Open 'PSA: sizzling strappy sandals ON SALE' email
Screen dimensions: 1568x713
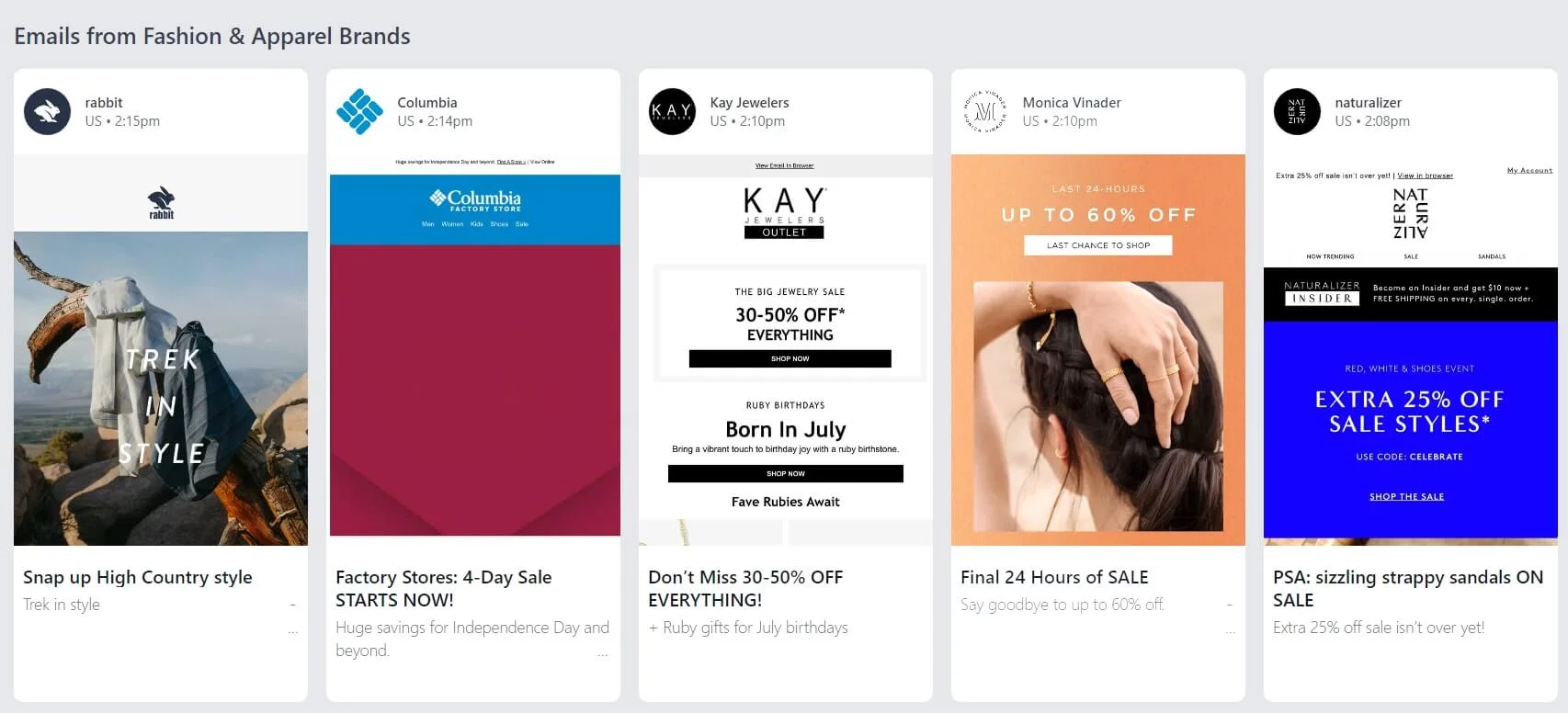(x=1408, y=588)
